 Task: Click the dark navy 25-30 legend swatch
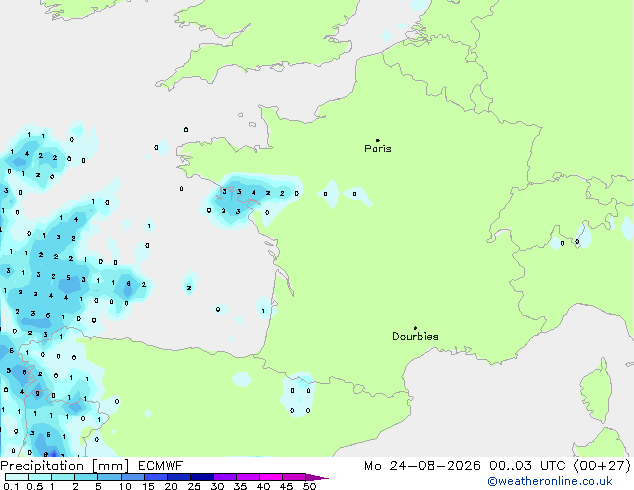point(202,477)
